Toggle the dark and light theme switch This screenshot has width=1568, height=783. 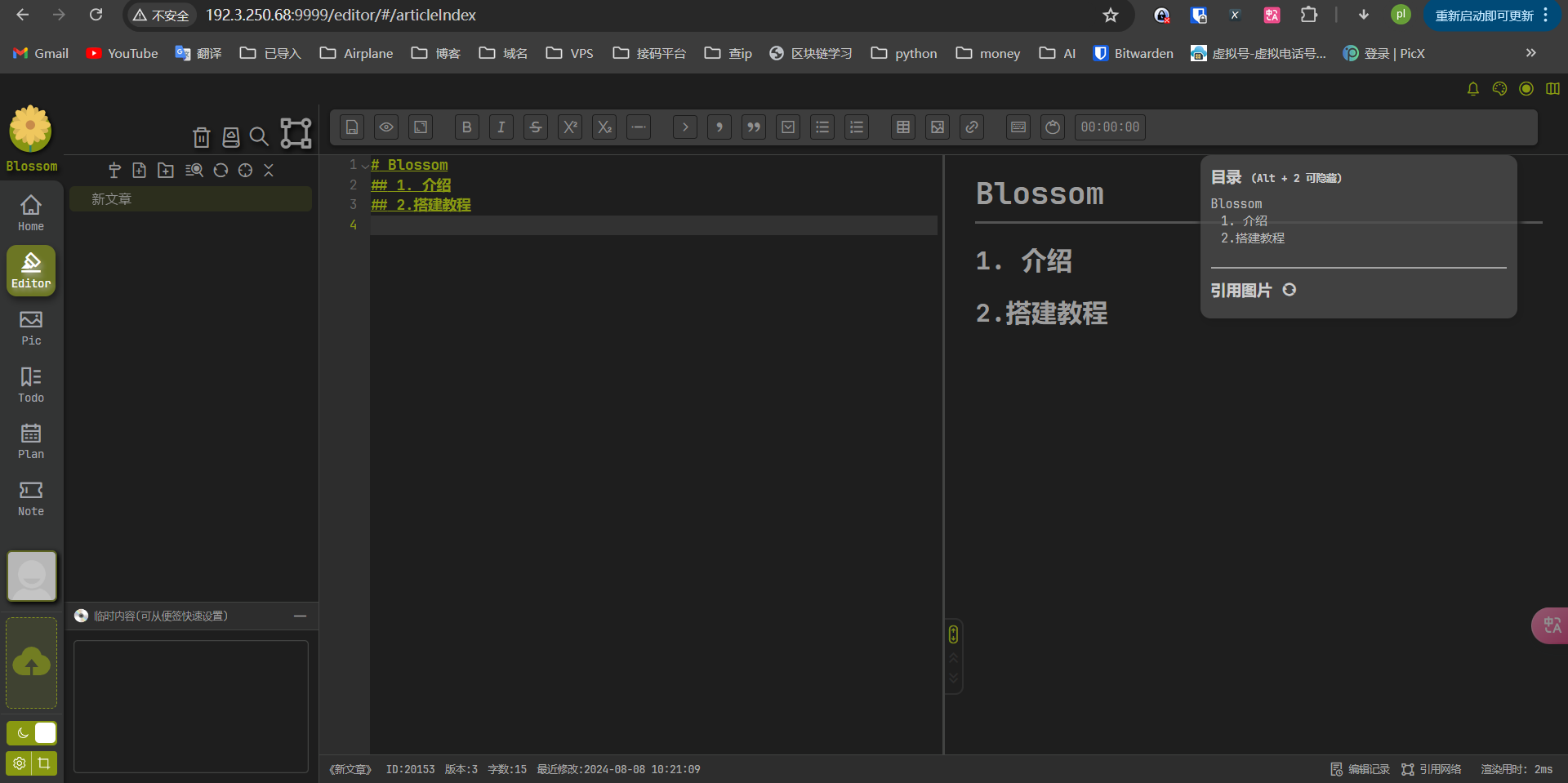pos(32,732)
